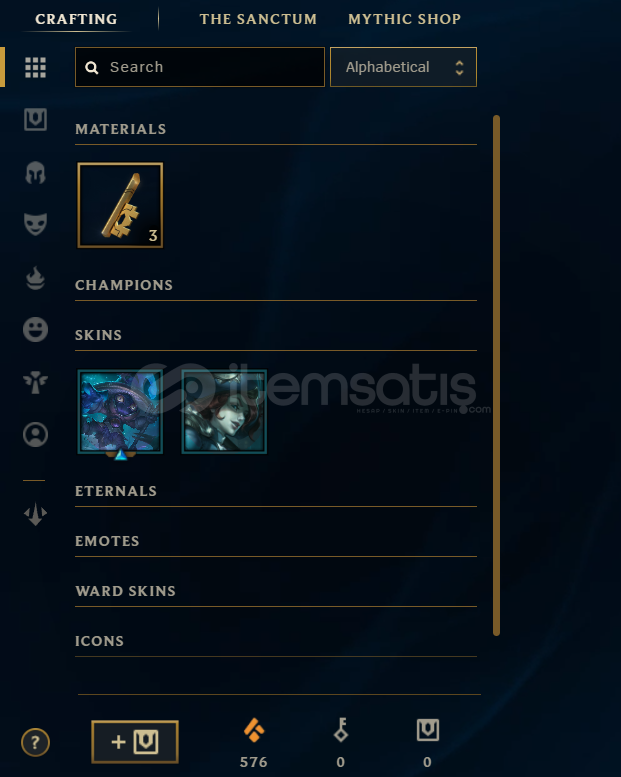Select the Hextech key material
This screenshot has width=621, height=777.
coord(120,205)
